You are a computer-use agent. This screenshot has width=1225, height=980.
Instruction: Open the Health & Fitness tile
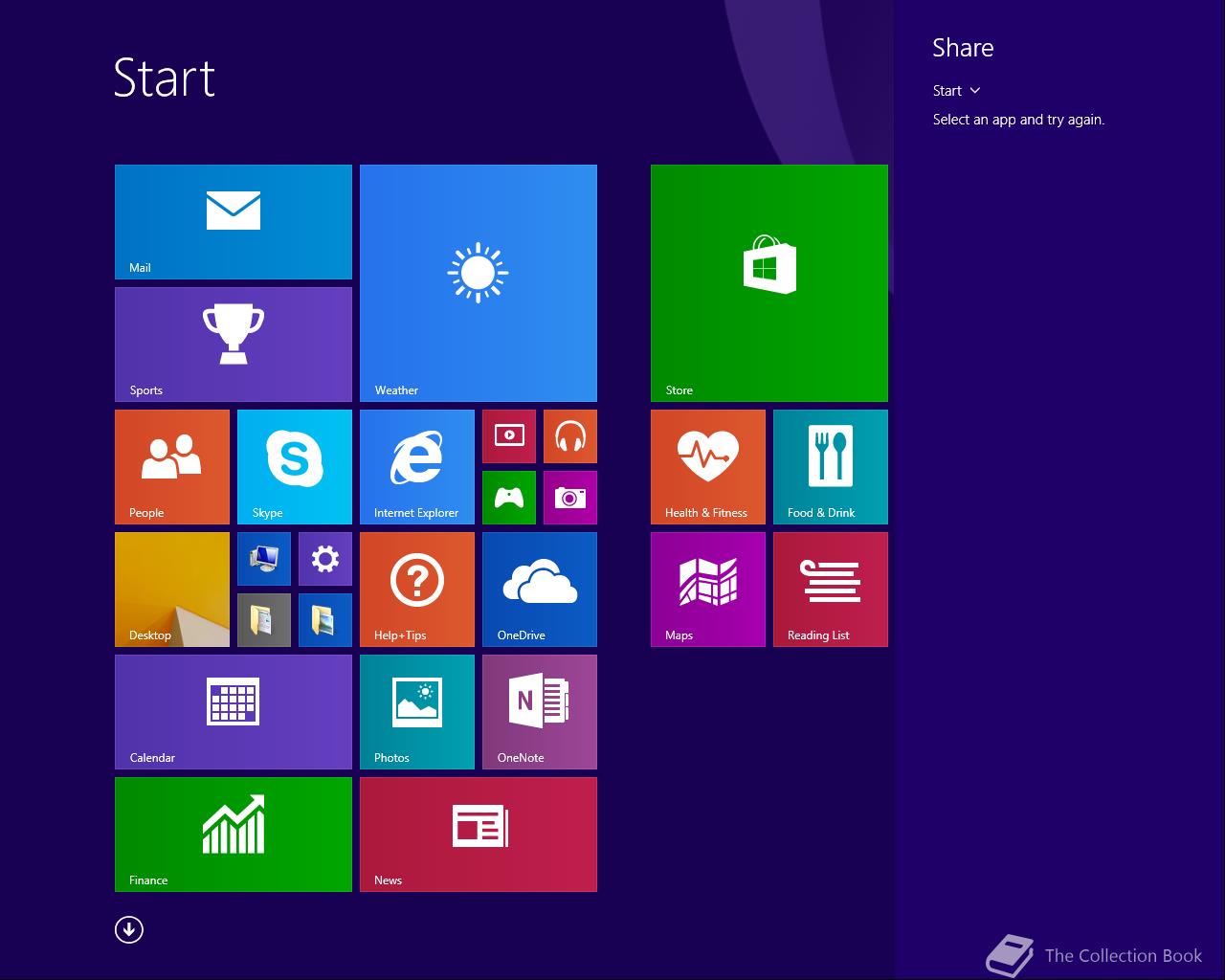click(x=708, y=467)
